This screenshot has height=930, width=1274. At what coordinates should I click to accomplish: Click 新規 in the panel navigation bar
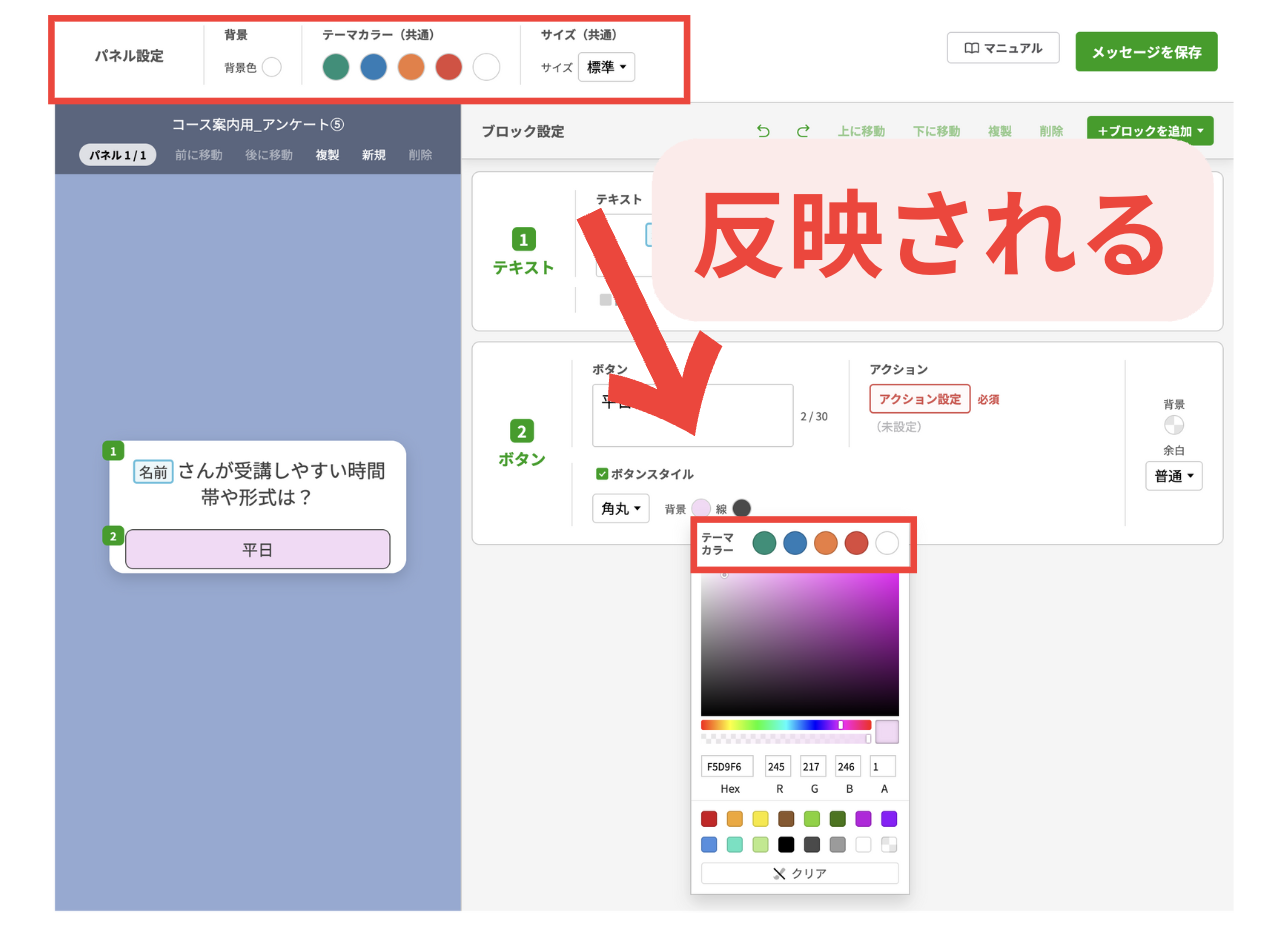(x=373, y=155)
